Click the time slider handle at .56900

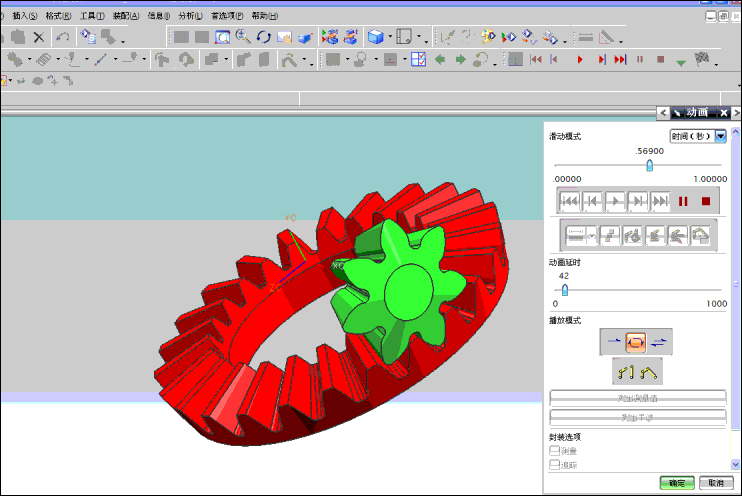point(649,165)
